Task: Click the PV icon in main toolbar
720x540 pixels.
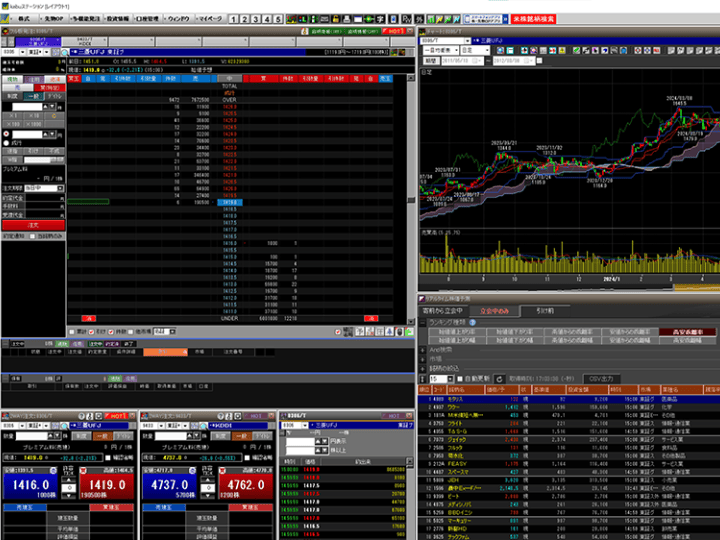Action: (x=407, y=19)
